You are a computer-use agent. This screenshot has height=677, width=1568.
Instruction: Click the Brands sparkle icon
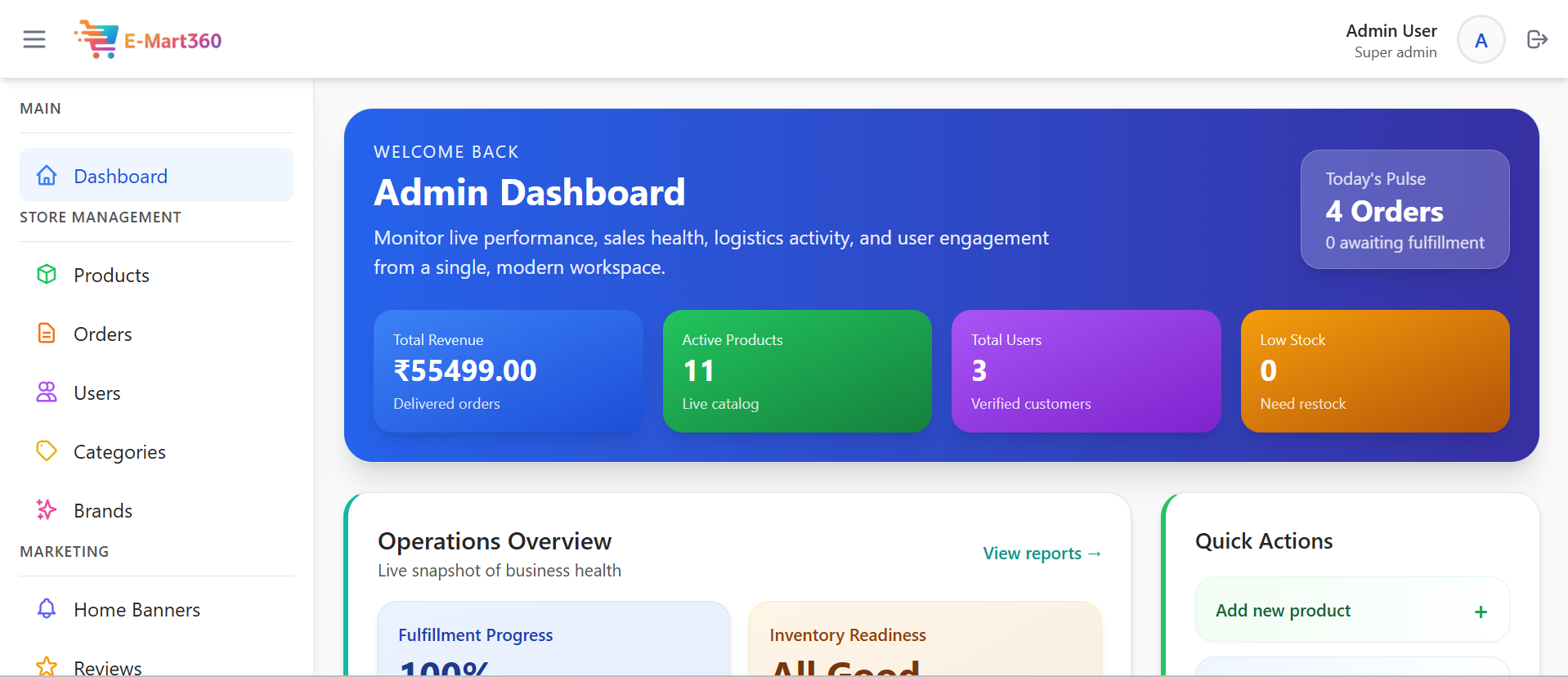pos(47,510)
